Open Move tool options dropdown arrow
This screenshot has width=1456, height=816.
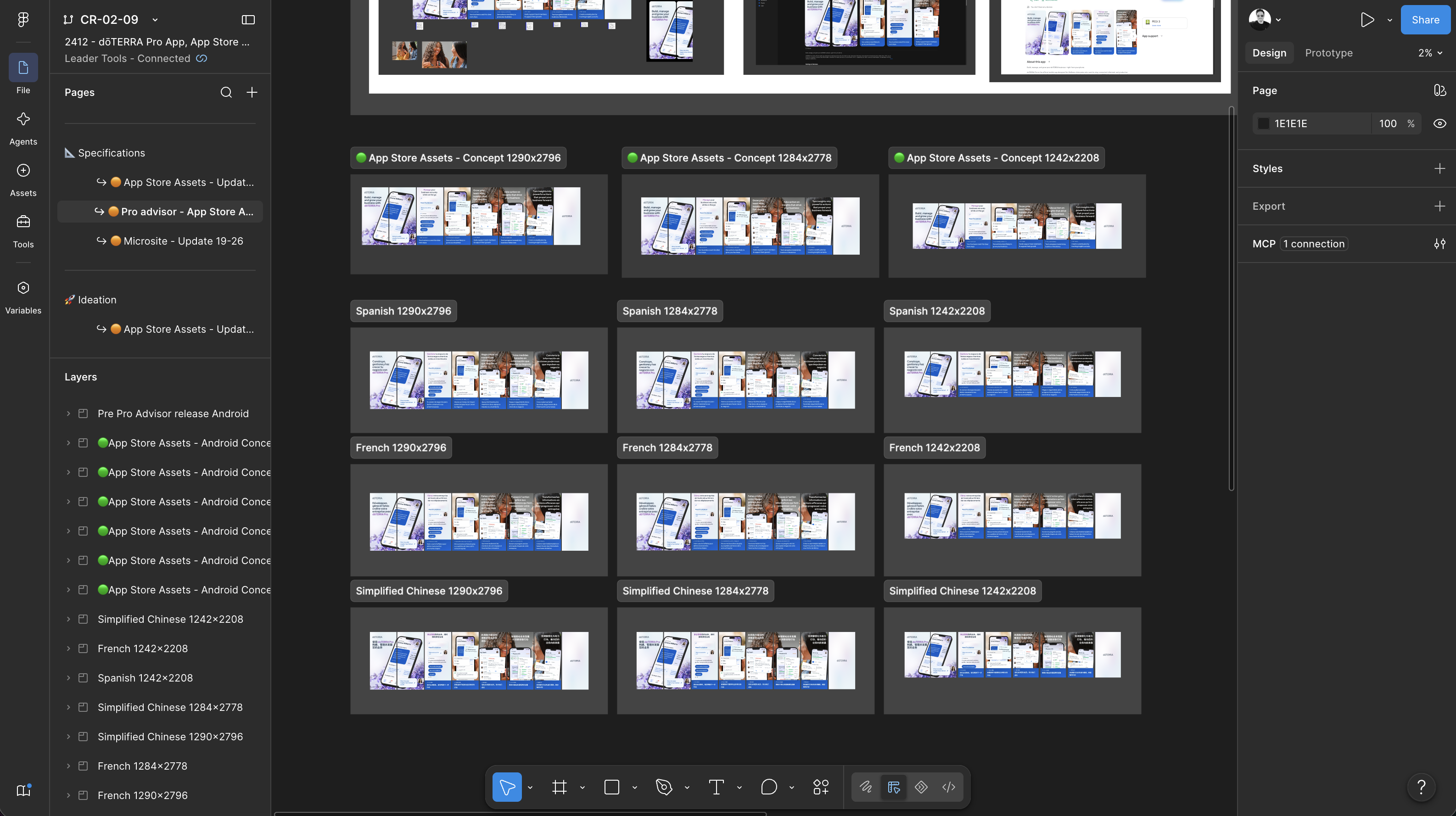pyautogui.click(x=530, y=787)
